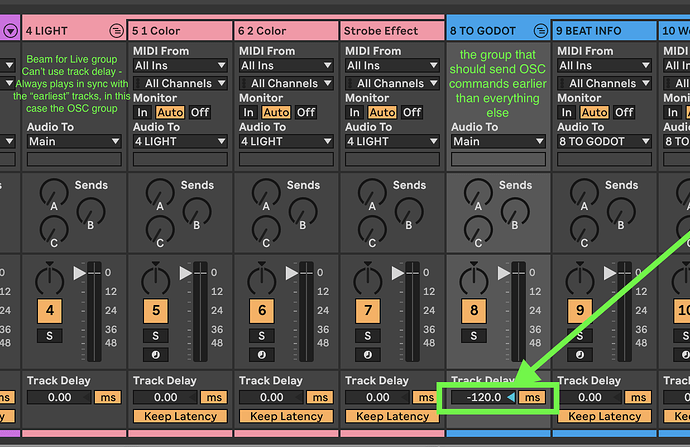Set 5 1 Color monitor to In
This screenshot has width=690, height=447.
coord(143,112)
